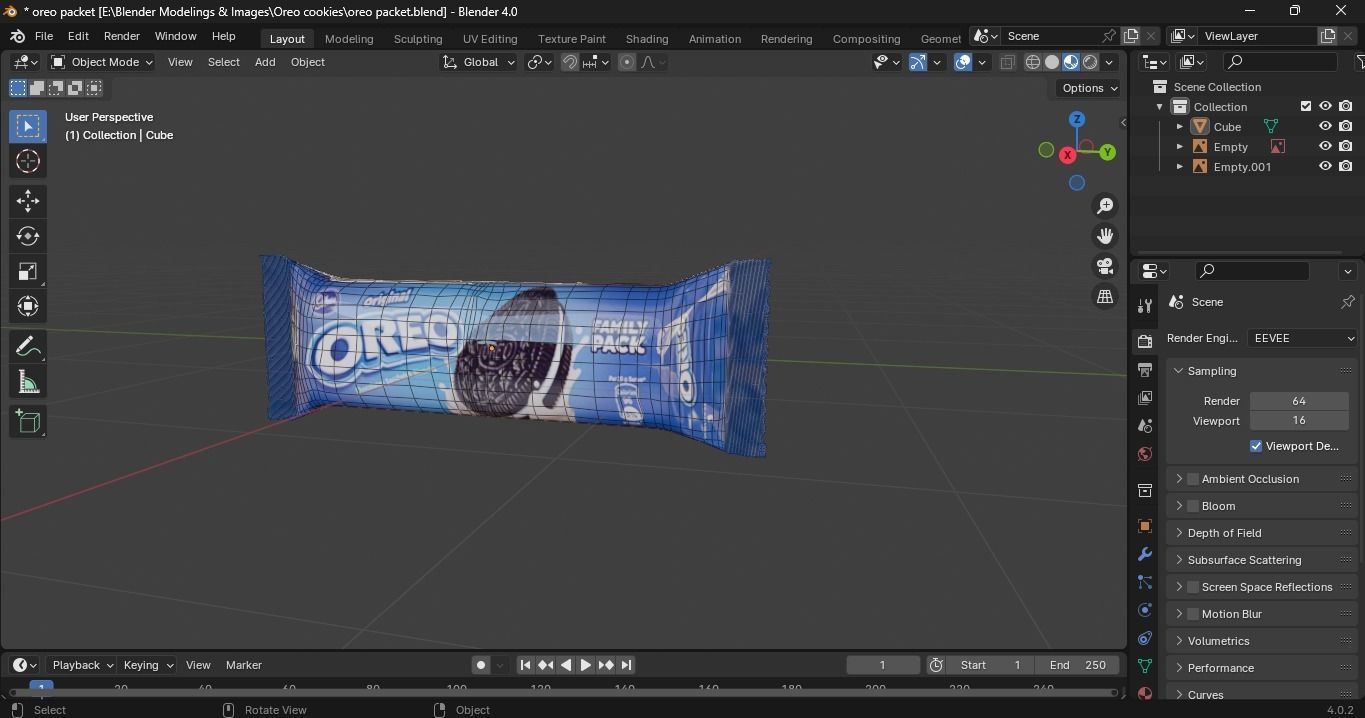Enable Screen Space Reflections checkbox
Screen dimensions: 1365x718
1193,587
